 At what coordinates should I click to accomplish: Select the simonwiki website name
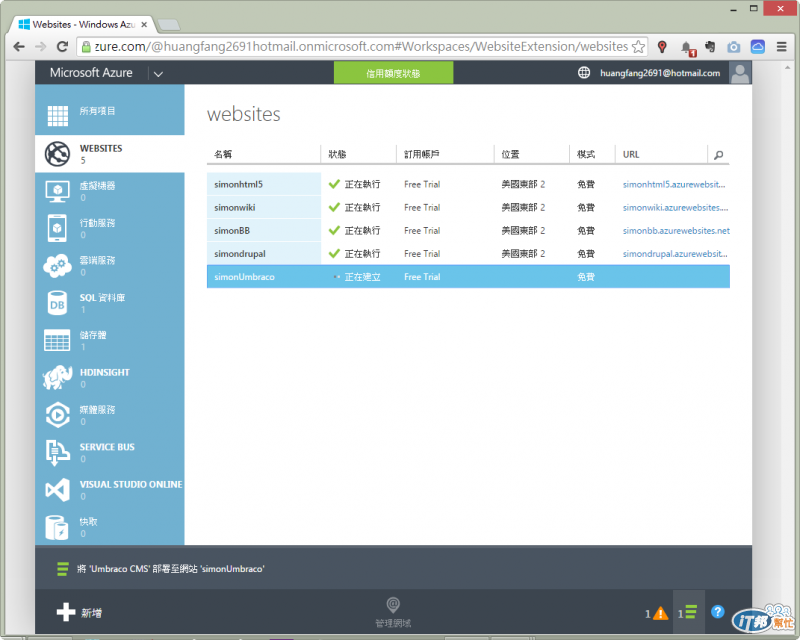point(235,208)
